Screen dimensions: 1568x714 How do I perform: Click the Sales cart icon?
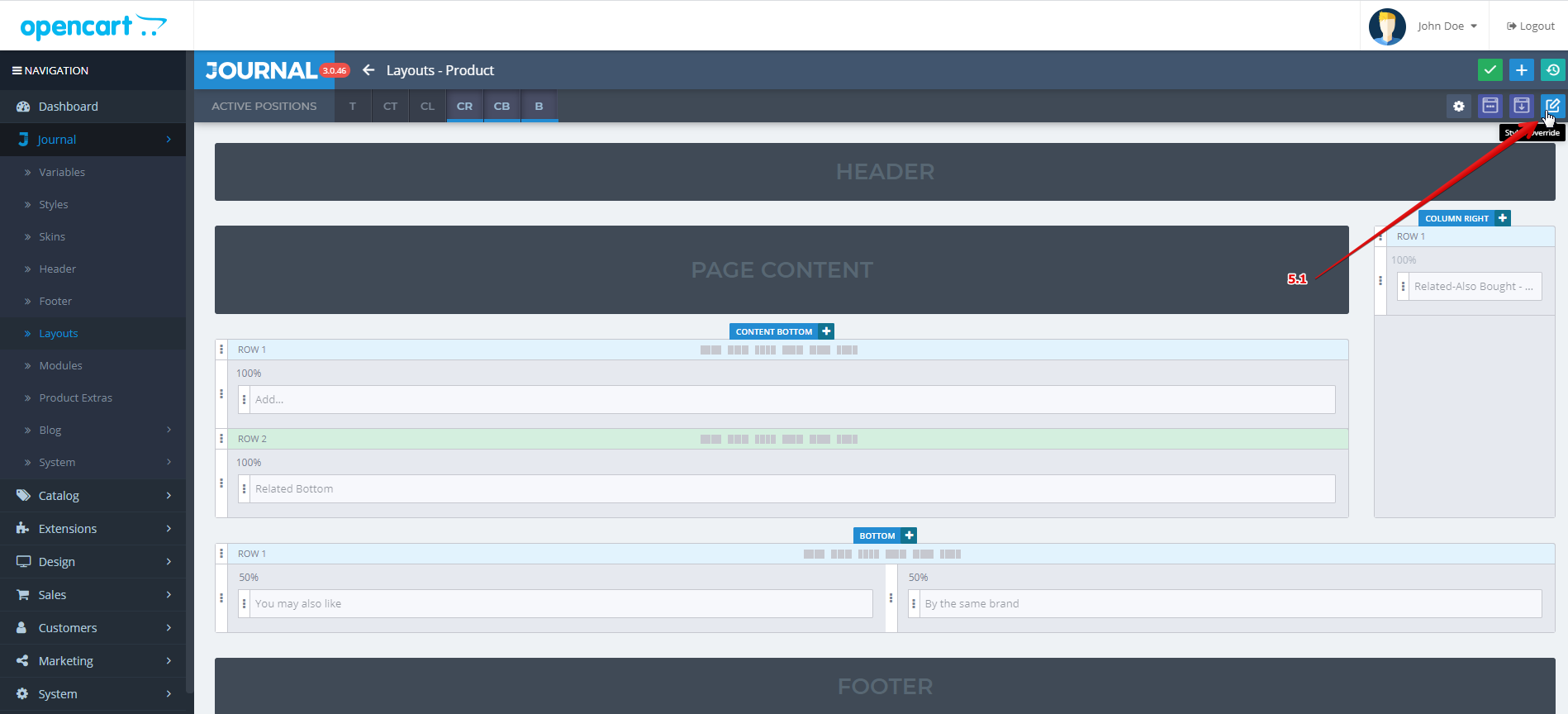click(x=23, y=595)
